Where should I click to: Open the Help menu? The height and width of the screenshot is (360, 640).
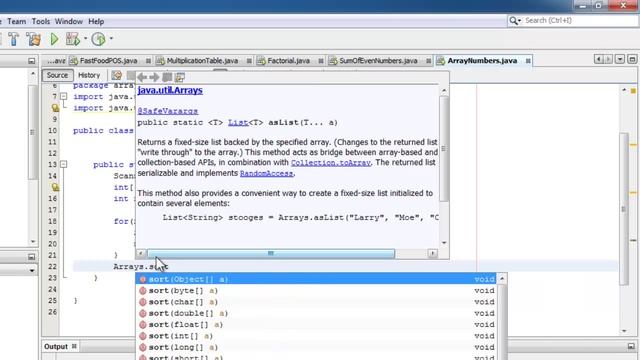click(96, 21)
